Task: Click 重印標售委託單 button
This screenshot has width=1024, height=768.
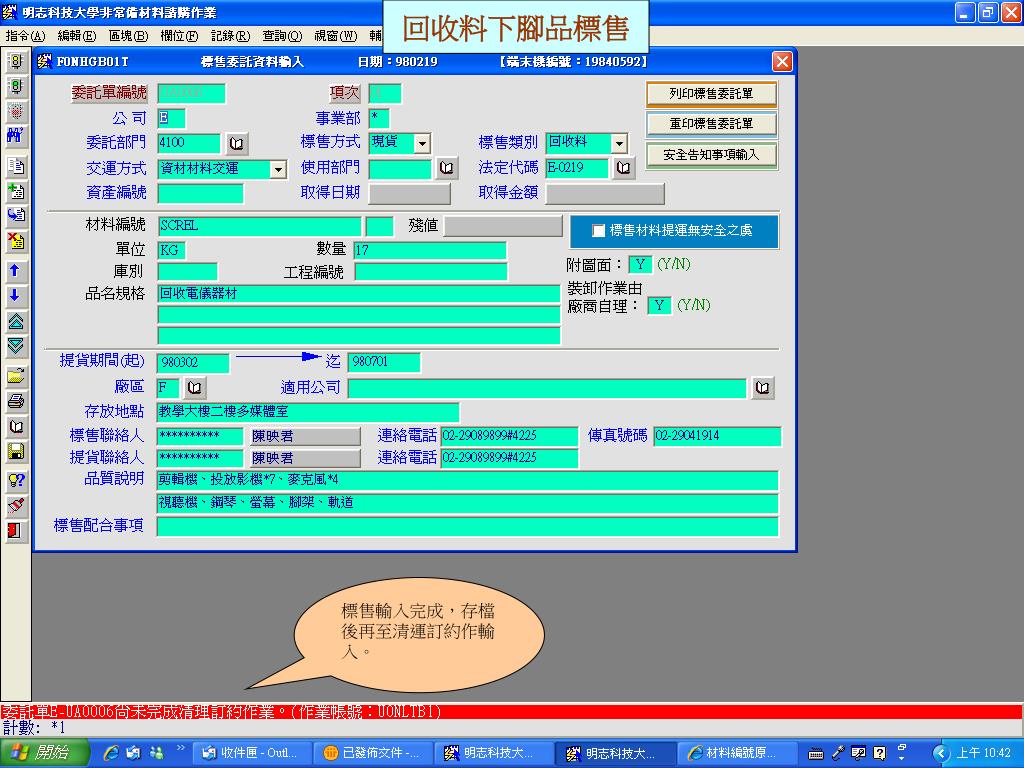Action: pyautogui.click(x=711, y=123)
